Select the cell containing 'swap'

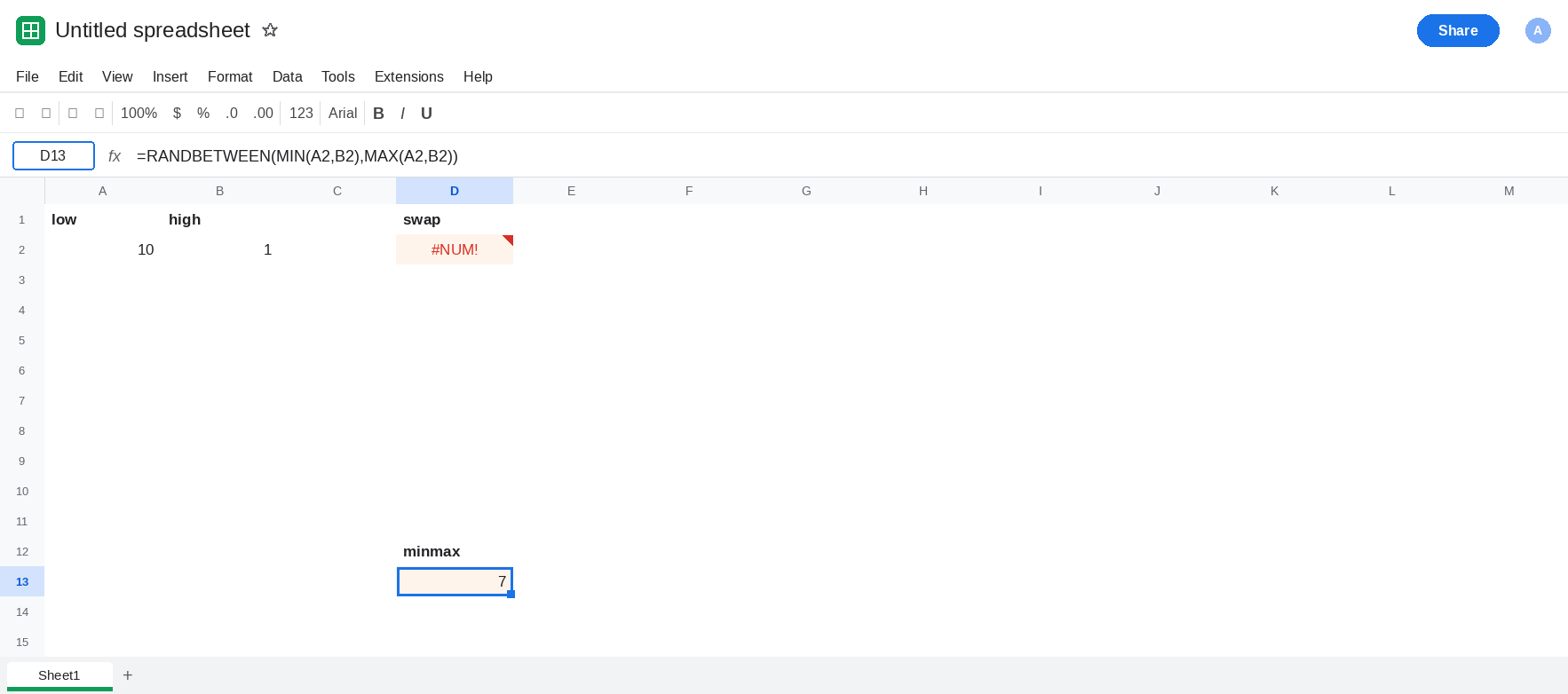coord(455,219)
